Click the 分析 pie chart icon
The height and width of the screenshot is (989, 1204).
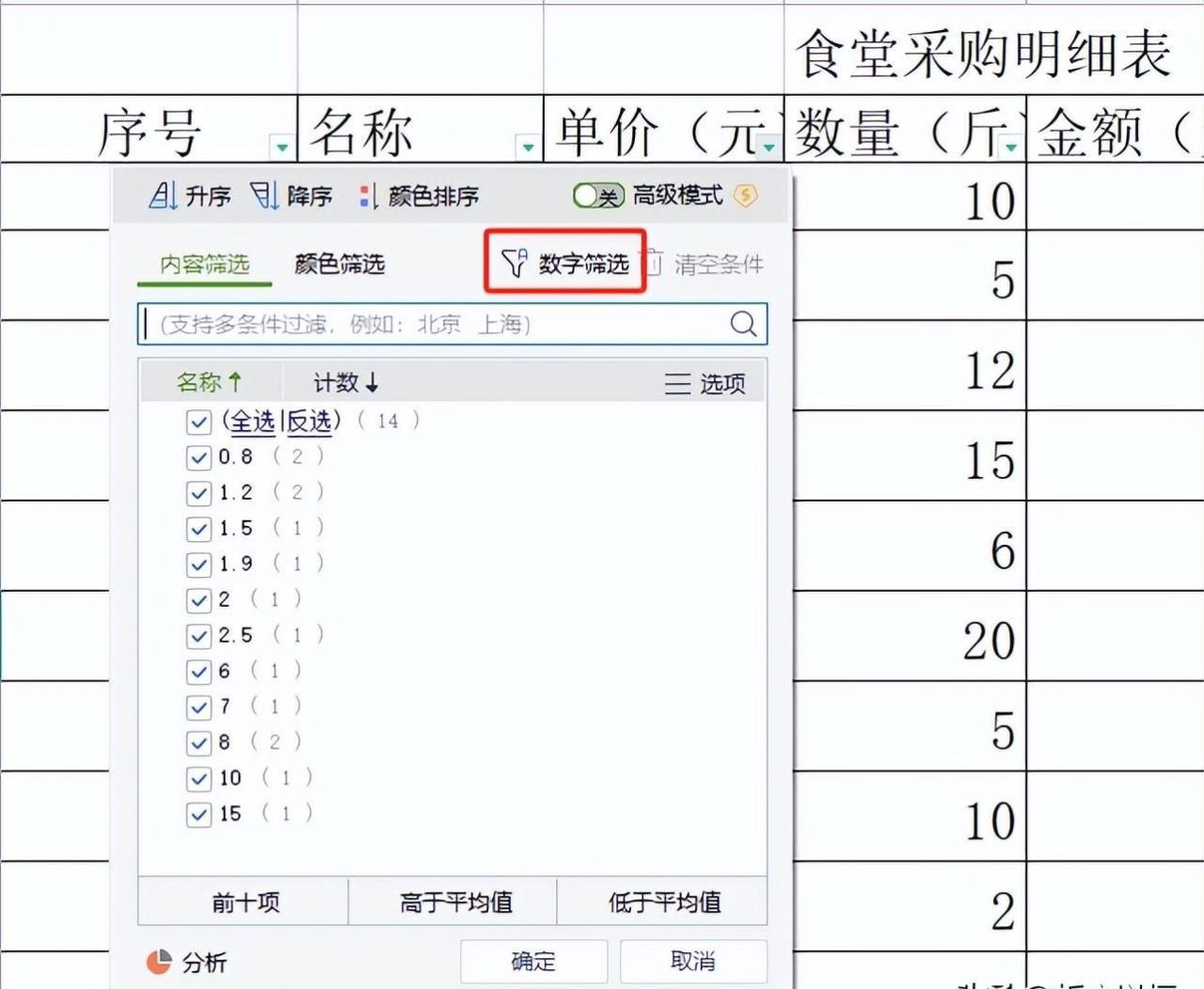click(159, 961)
